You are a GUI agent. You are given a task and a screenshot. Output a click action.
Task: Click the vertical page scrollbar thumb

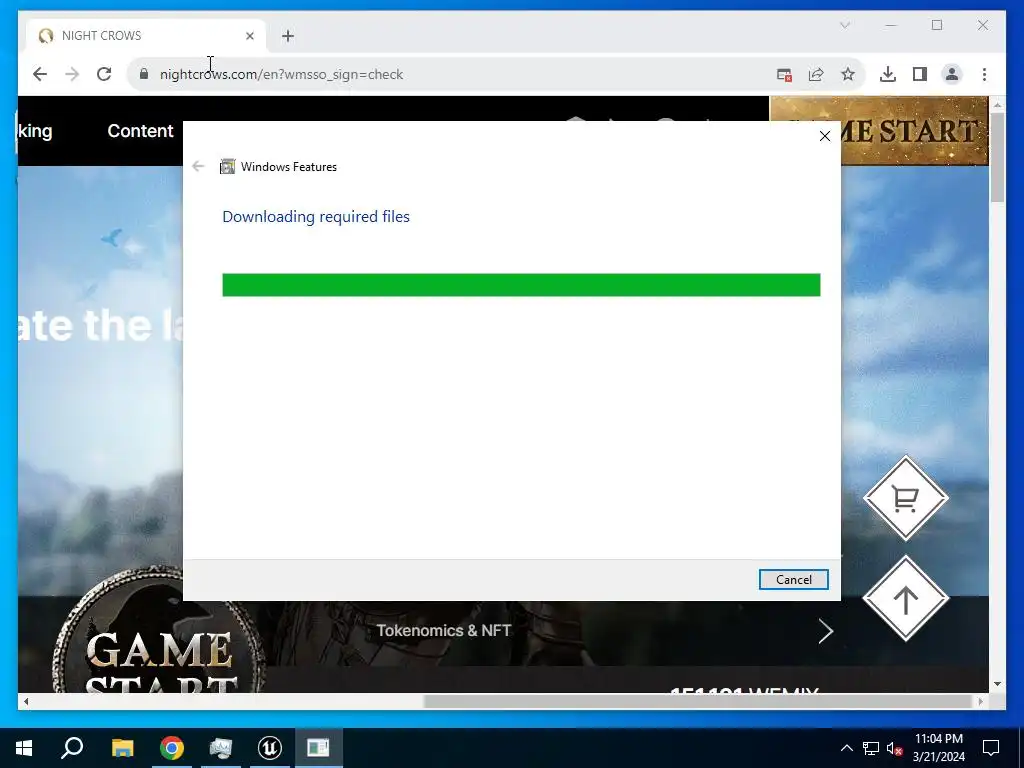pyautogui.click(x=997, y=158)
